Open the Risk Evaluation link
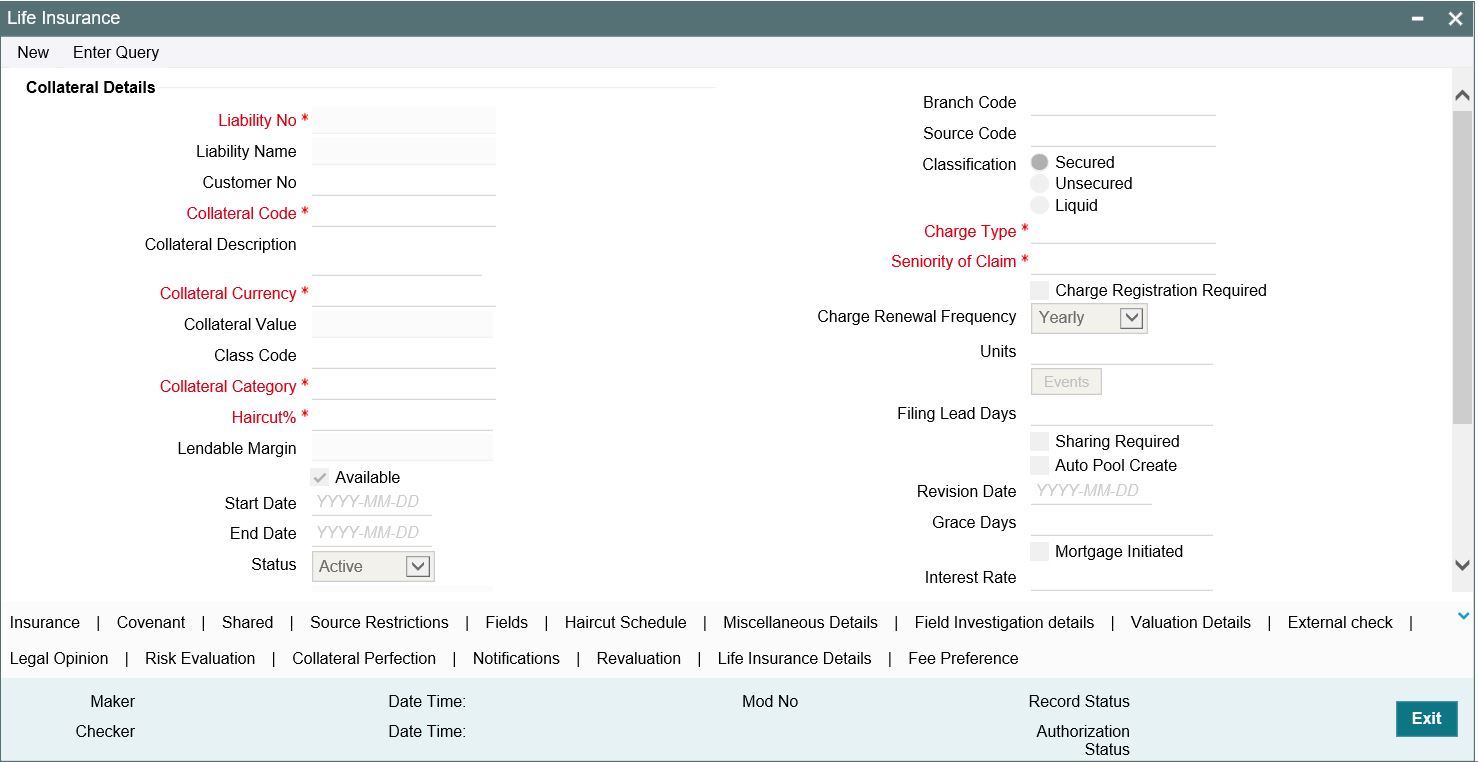 coord(200,658)
